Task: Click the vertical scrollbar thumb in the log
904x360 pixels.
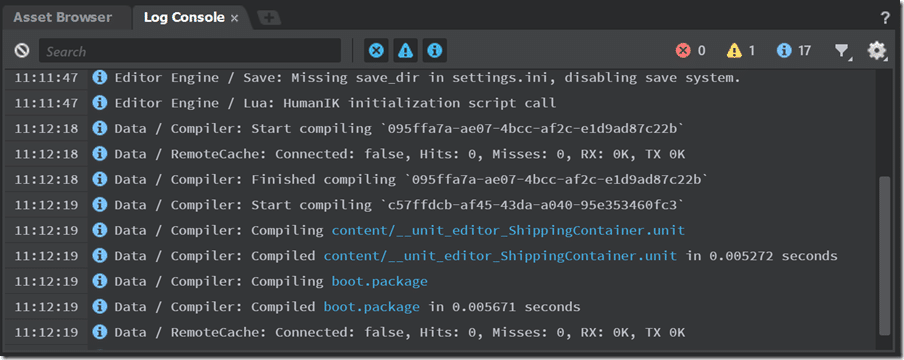Action: coord(884,256)
